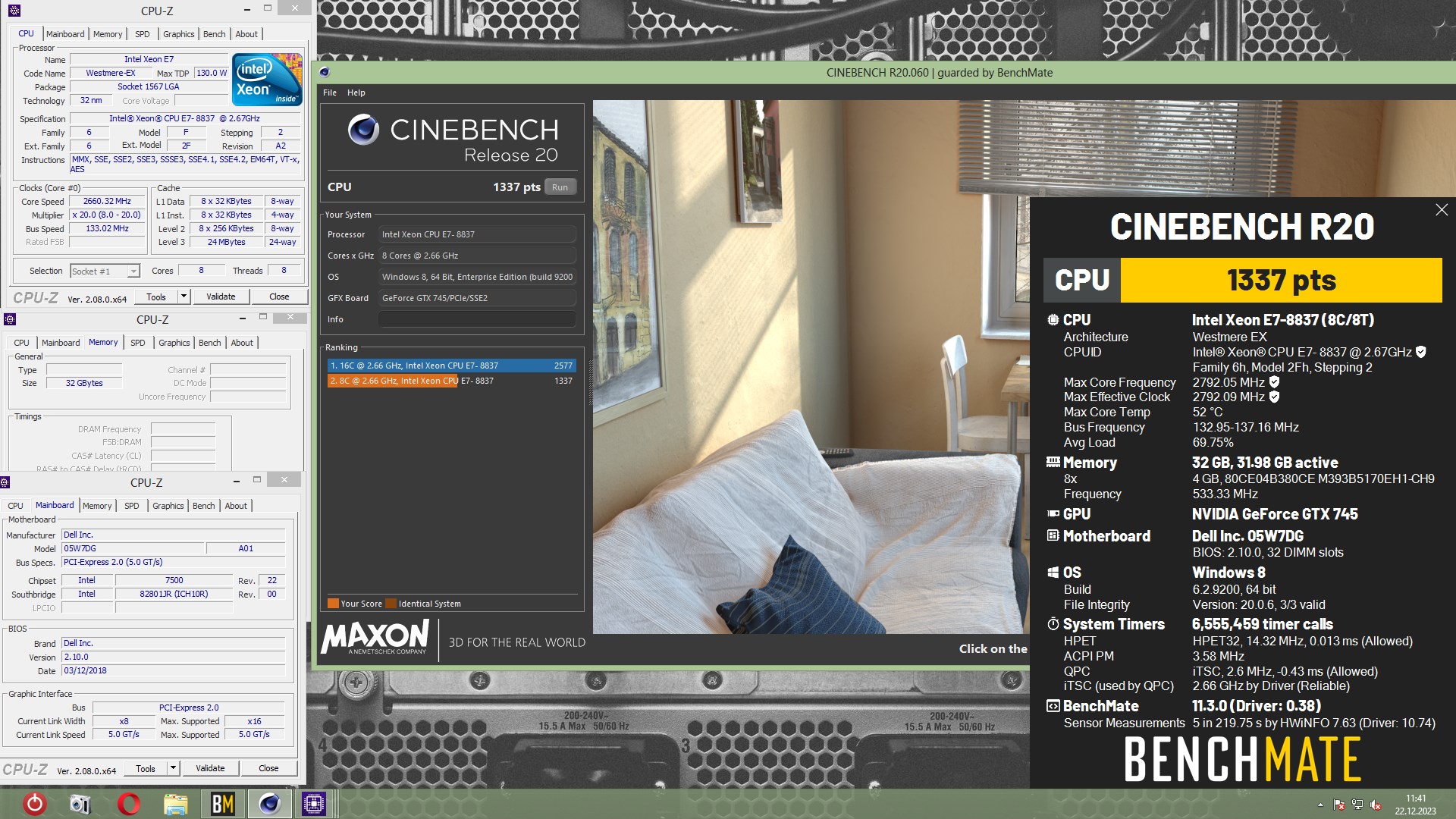This screenshot has width=1456, height=819.
Task: Click the BenchMate GPU section icon
Action: [x=1053, y=513]
